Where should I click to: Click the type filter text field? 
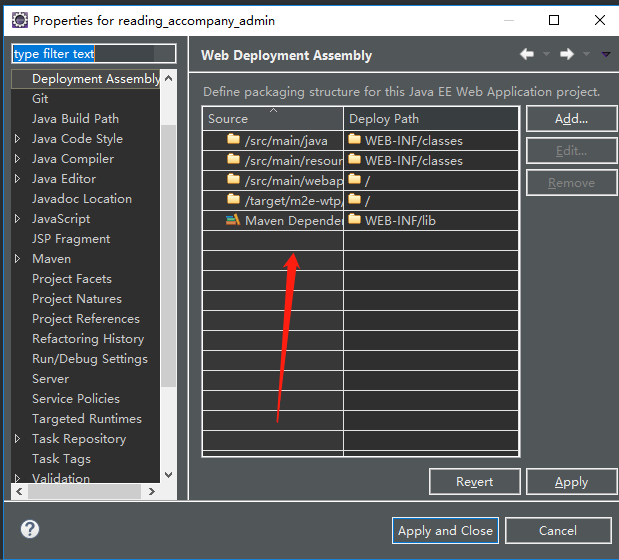coord(94,54)
